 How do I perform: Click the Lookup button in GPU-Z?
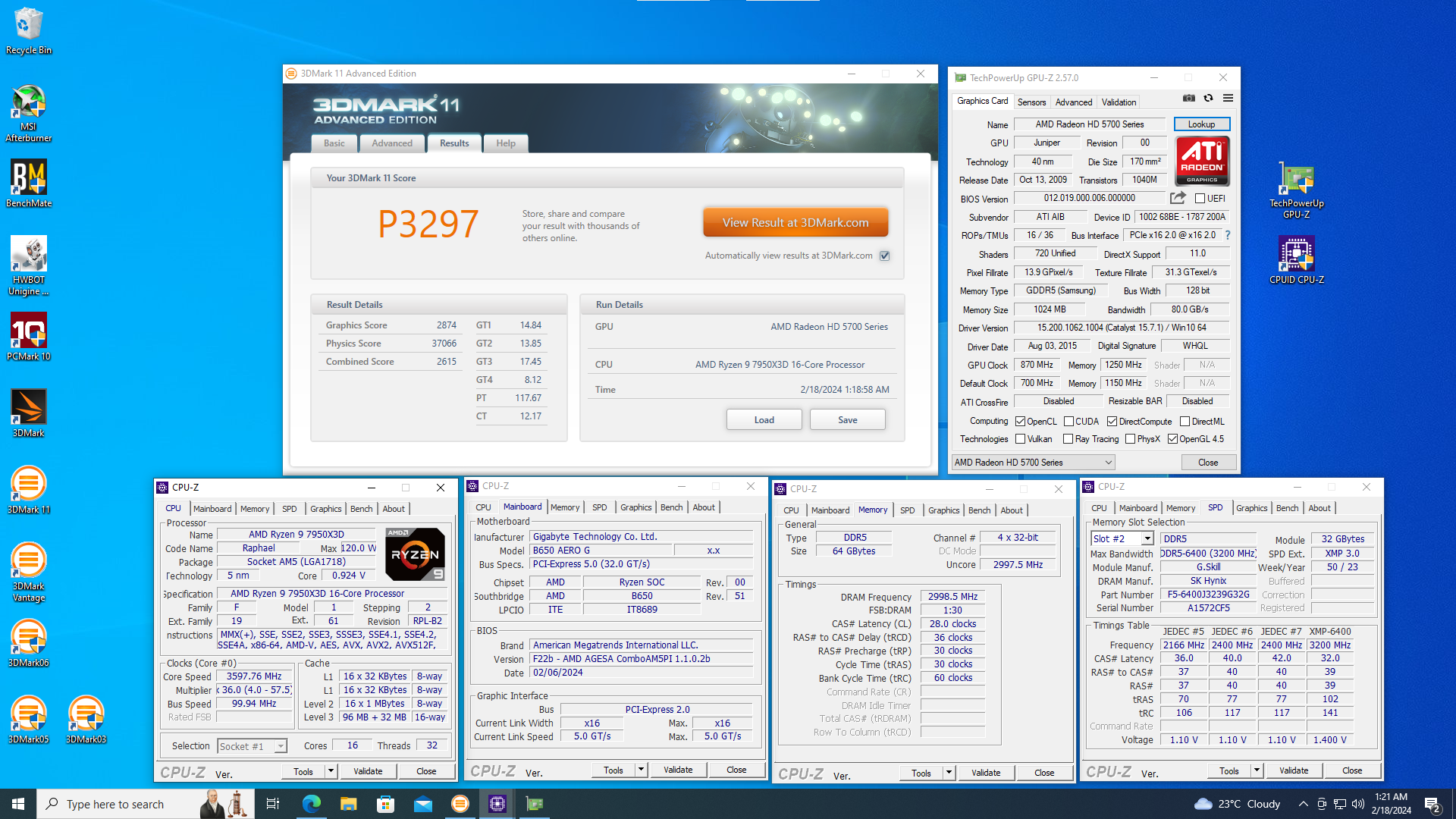pyautogui.click(x=1201, y=124)
